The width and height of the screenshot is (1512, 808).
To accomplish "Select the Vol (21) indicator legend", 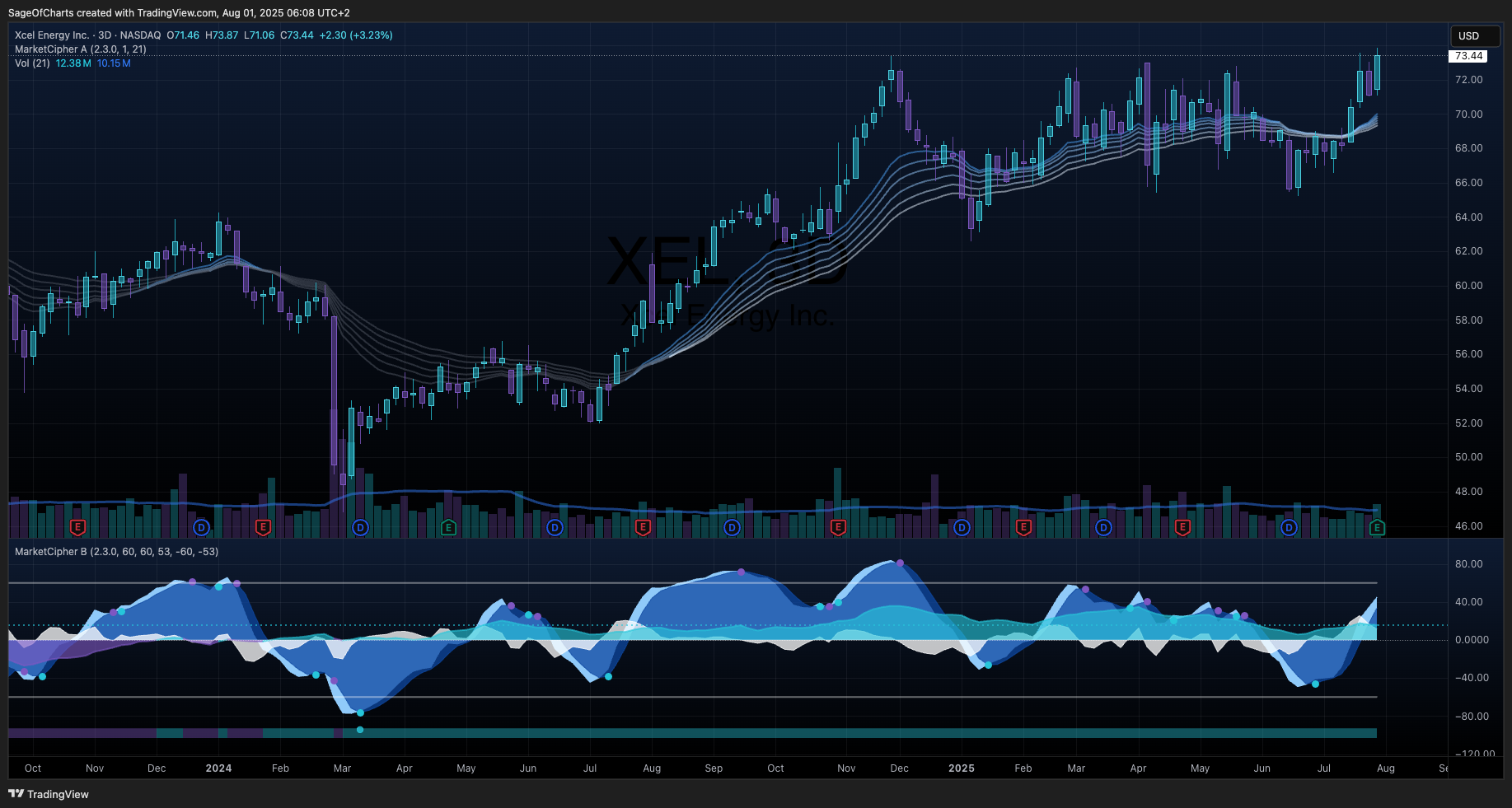I will click(x=32, y=63).
